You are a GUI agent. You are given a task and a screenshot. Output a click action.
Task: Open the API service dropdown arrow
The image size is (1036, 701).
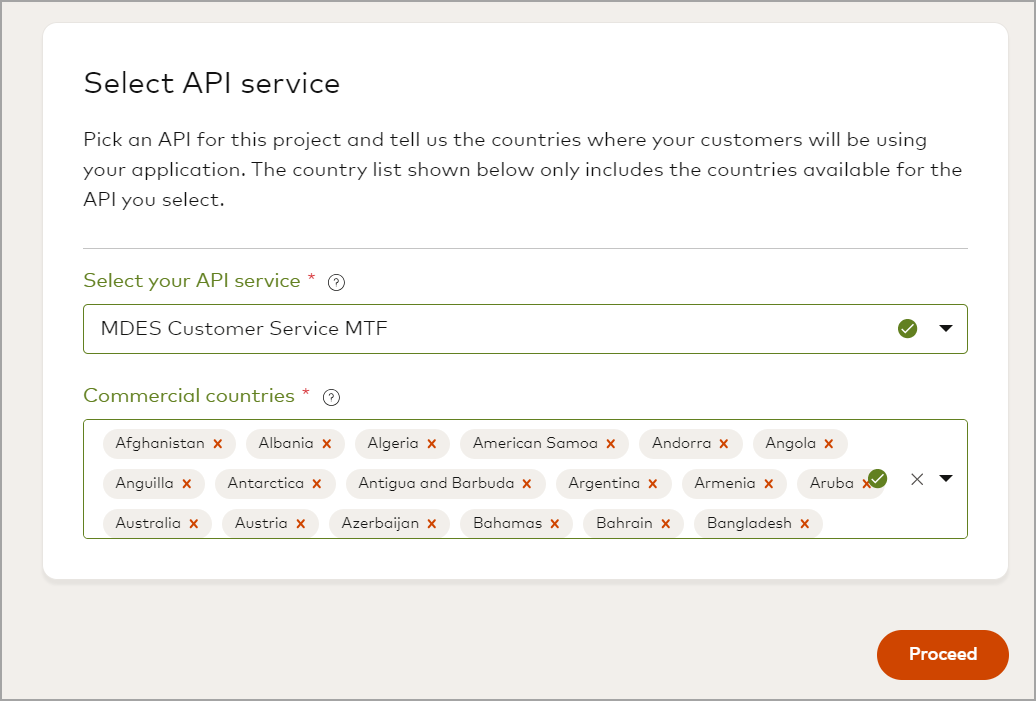pyautogui.click(x=946, y=328)
